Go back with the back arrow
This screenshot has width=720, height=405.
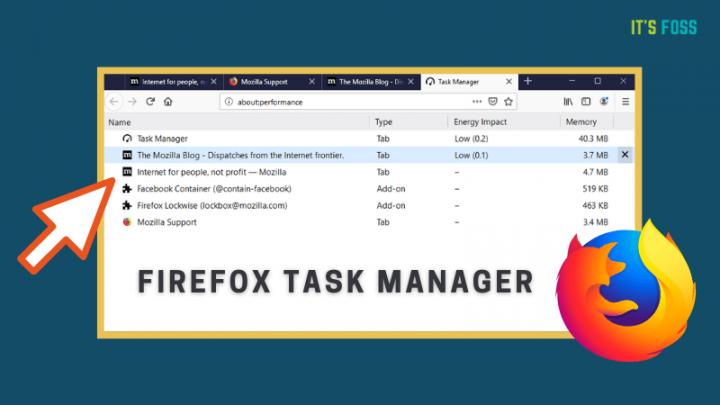tap(114, 101)
